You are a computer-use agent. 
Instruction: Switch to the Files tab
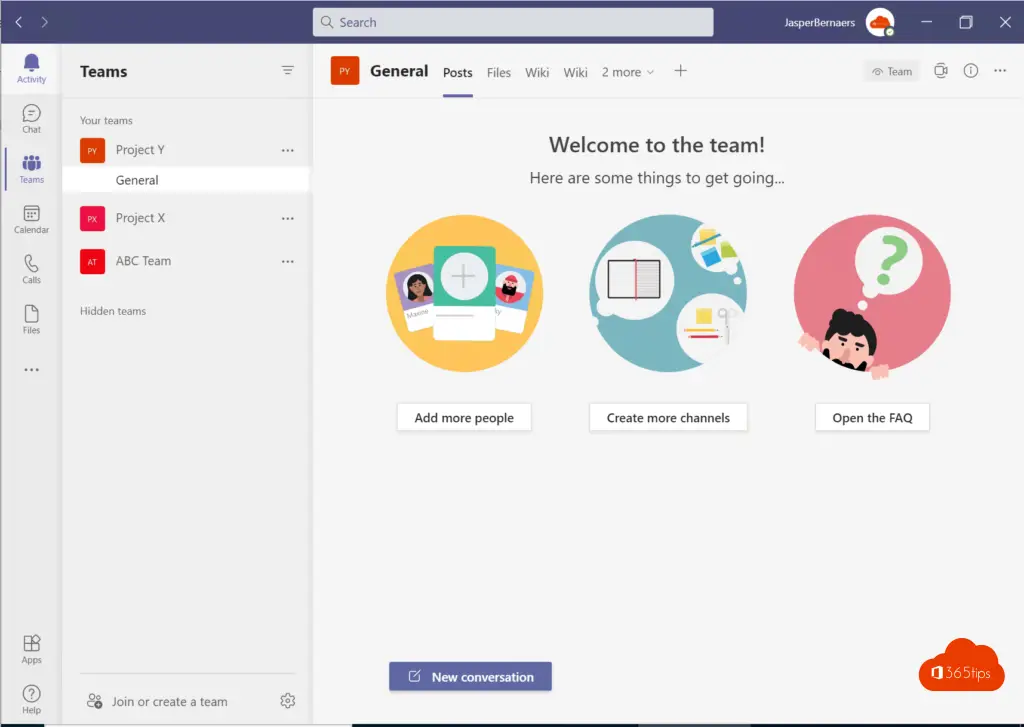[x=499, y=72]
